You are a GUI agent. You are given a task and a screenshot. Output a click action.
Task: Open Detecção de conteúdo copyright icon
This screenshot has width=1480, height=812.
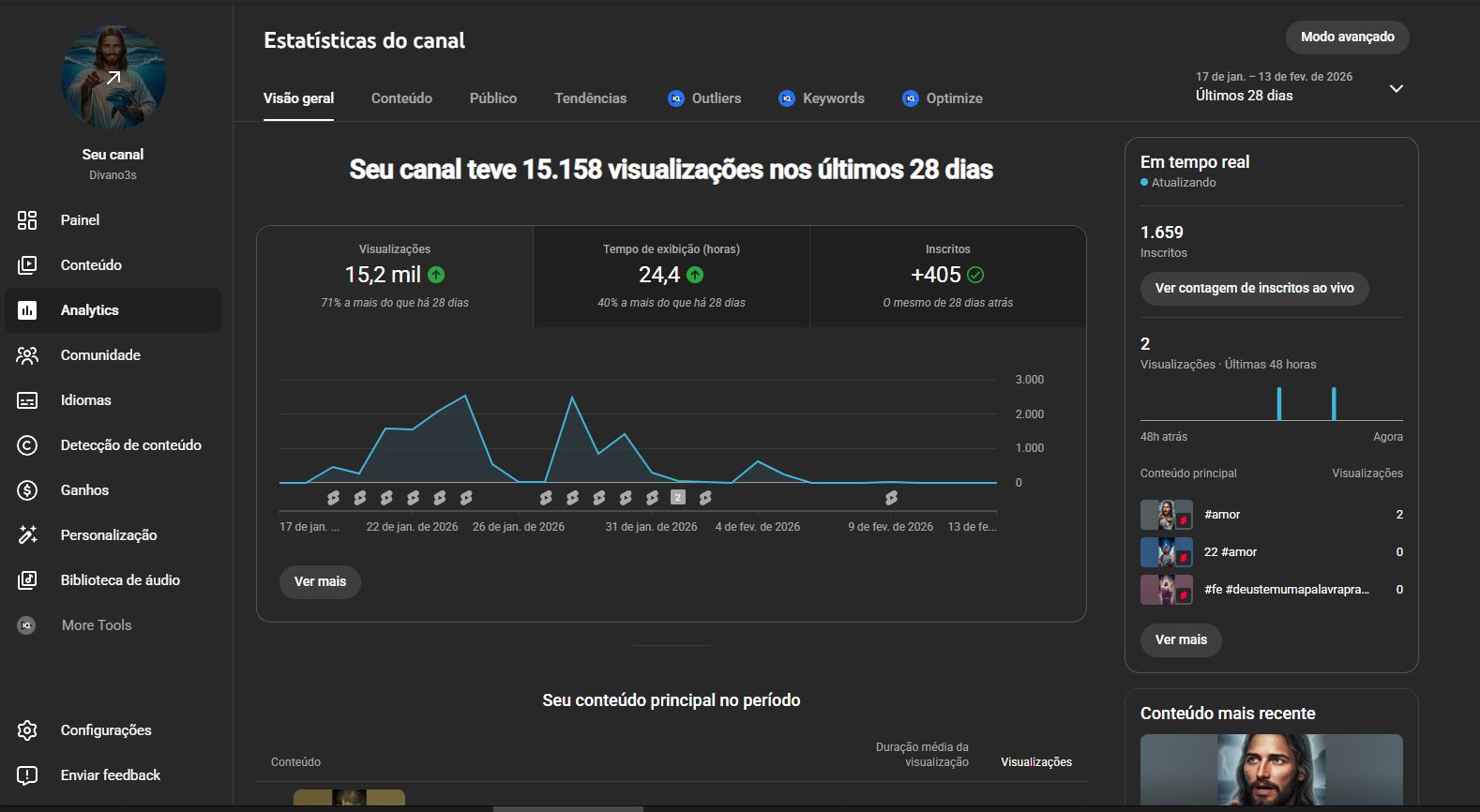point(27,445)
